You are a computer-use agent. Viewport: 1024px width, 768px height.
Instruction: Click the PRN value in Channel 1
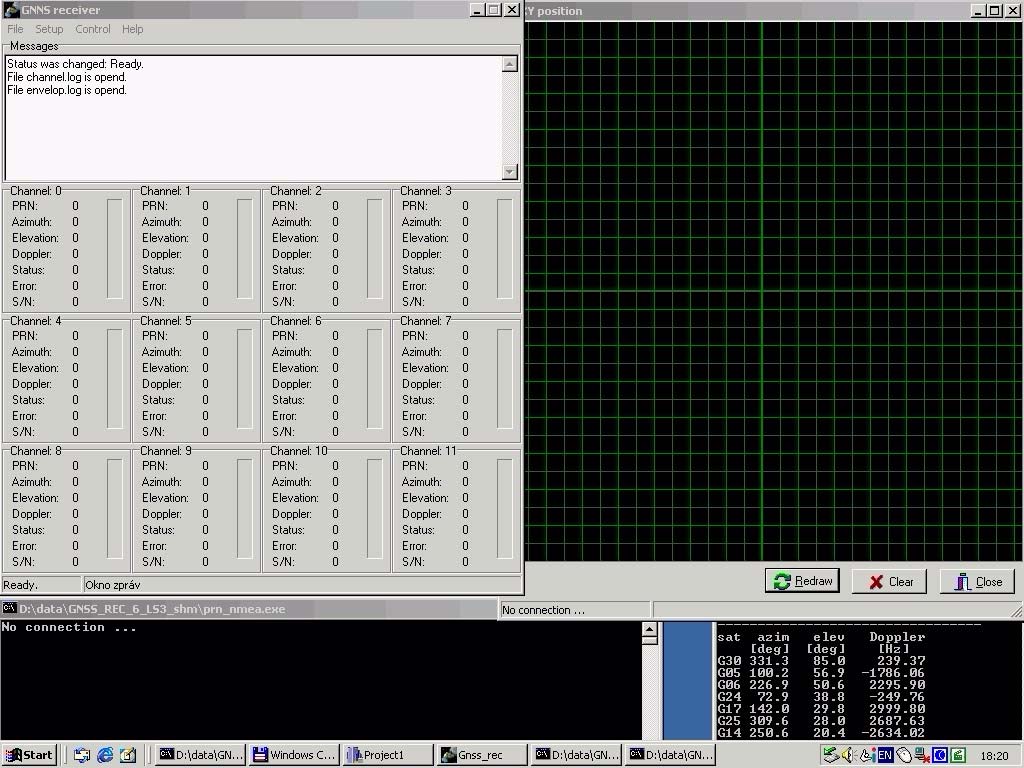[x=205, y=206]
